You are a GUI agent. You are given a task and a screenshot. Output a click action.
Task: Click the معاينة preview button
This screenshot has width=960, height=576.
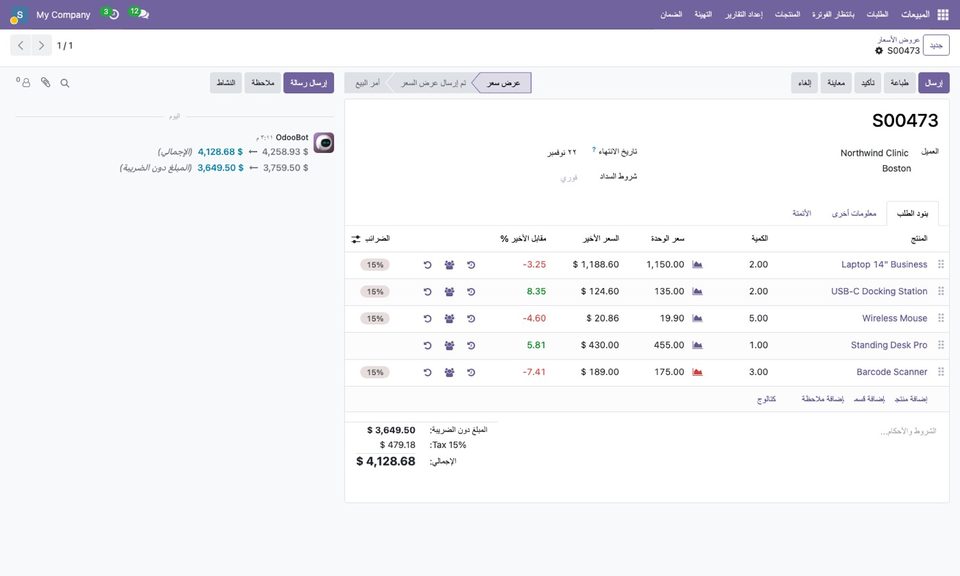click(836, 83)
